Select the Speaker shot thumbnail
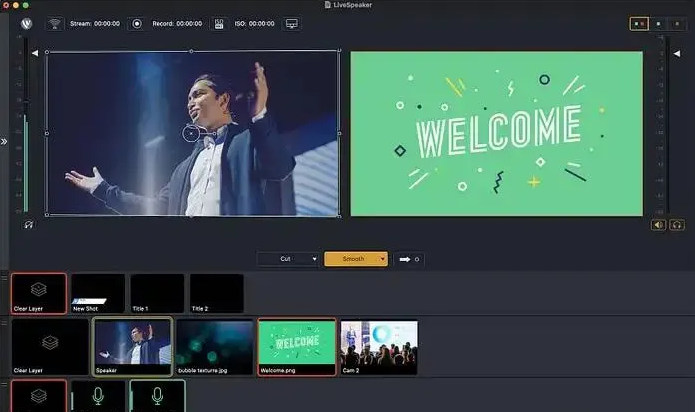The width and height of the screenshot is (695, 412). pos(132,347)
